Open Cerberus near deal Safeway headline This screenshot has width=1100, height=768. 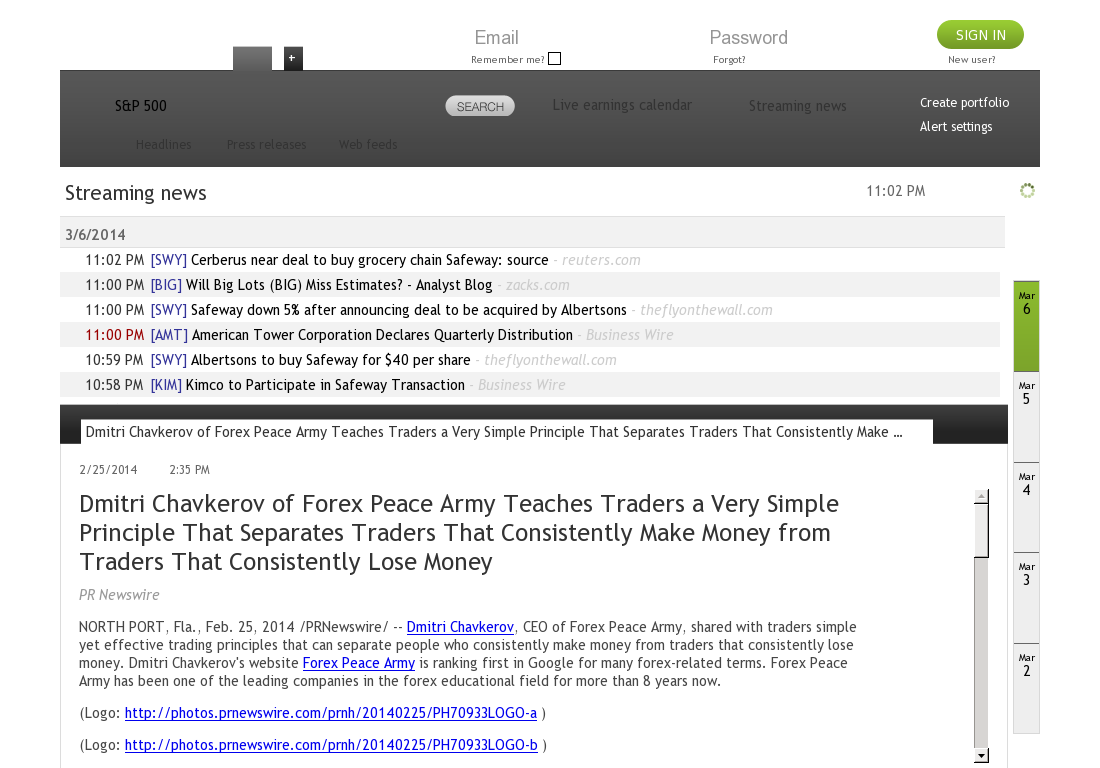point(370,260)
